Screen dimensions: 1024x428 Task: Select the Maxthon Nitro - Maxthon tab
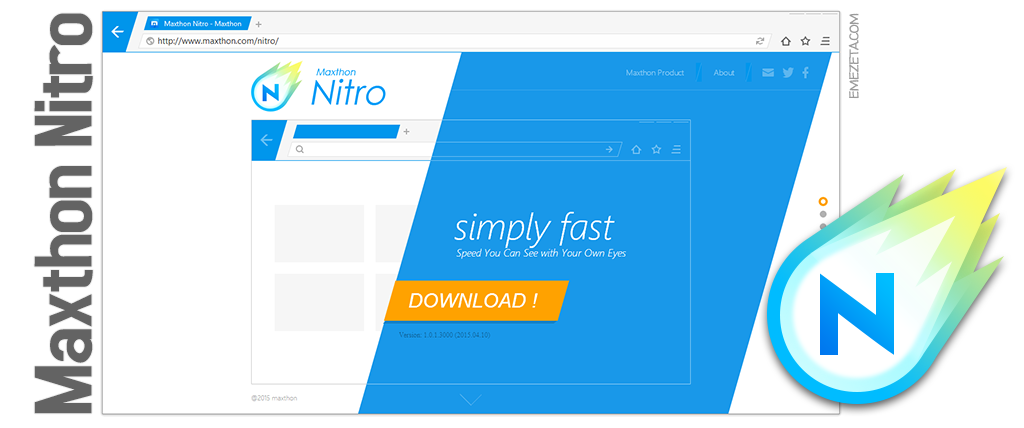tap(197, 24)
